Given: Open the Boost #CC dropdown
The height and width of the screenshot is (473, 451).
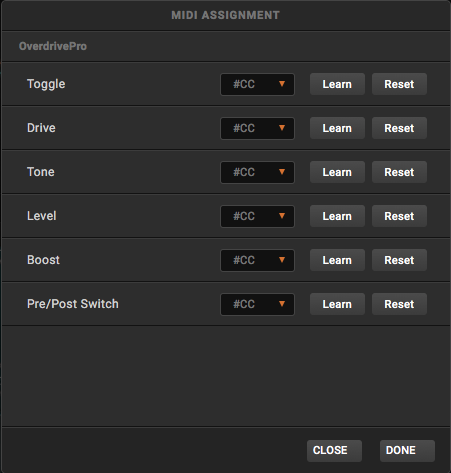Looking at the screenshot, I should (x=257, y=260).
